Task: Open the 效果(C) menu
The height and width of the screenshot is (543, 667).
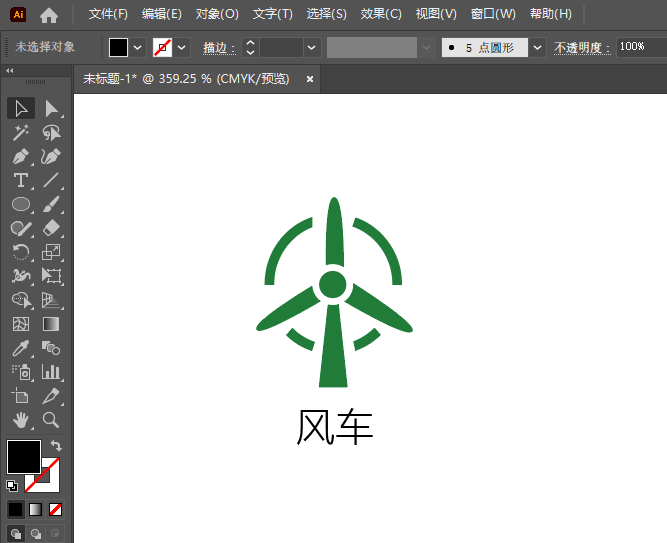Action: tap(381, 14)
